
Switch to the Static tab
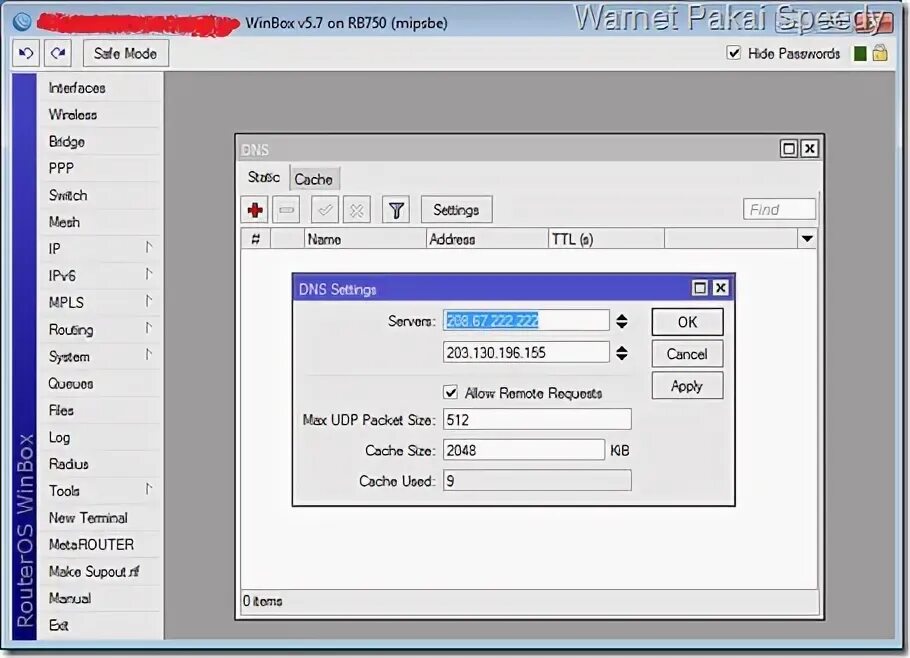tap(264, 178)
